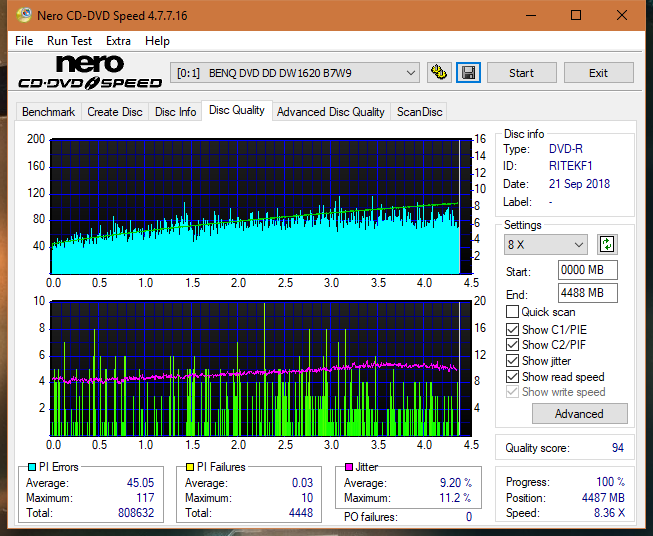Click the yellow PI Failures legend swatch
Image resolution: width=653 pixels, height=536 pixels.
[x=190, y=467]
